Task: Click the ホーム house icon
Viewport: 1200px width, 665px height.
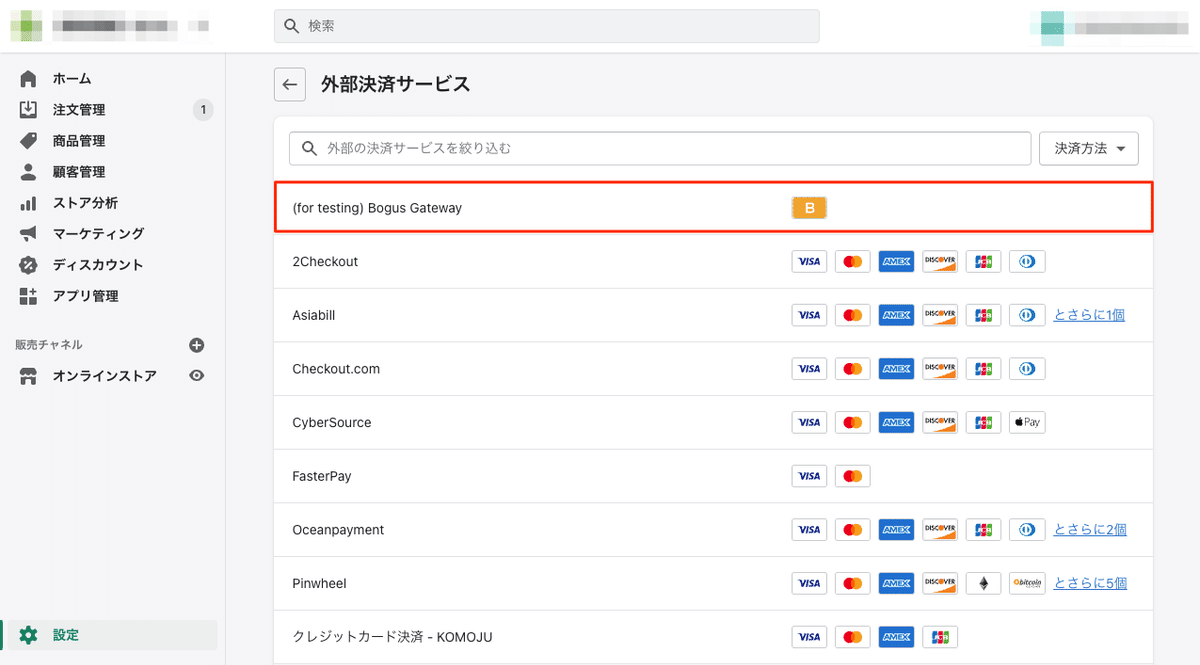Action: point(28,79)
